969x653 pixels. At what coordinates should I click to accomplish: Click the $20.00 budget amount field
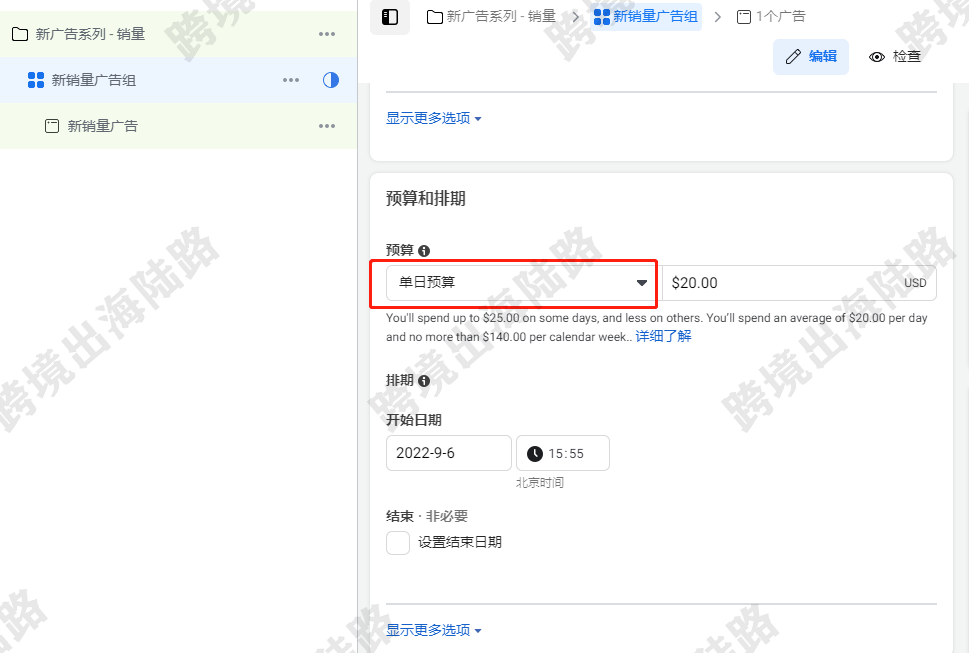[799, 283]
